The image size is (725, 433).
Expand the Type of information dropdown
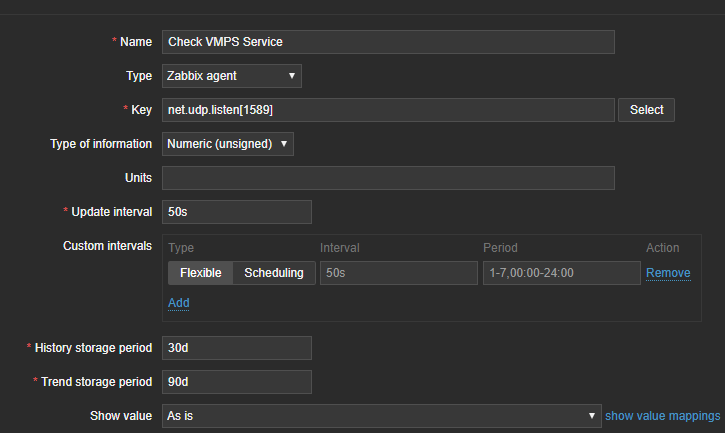[x=227, y=144]
